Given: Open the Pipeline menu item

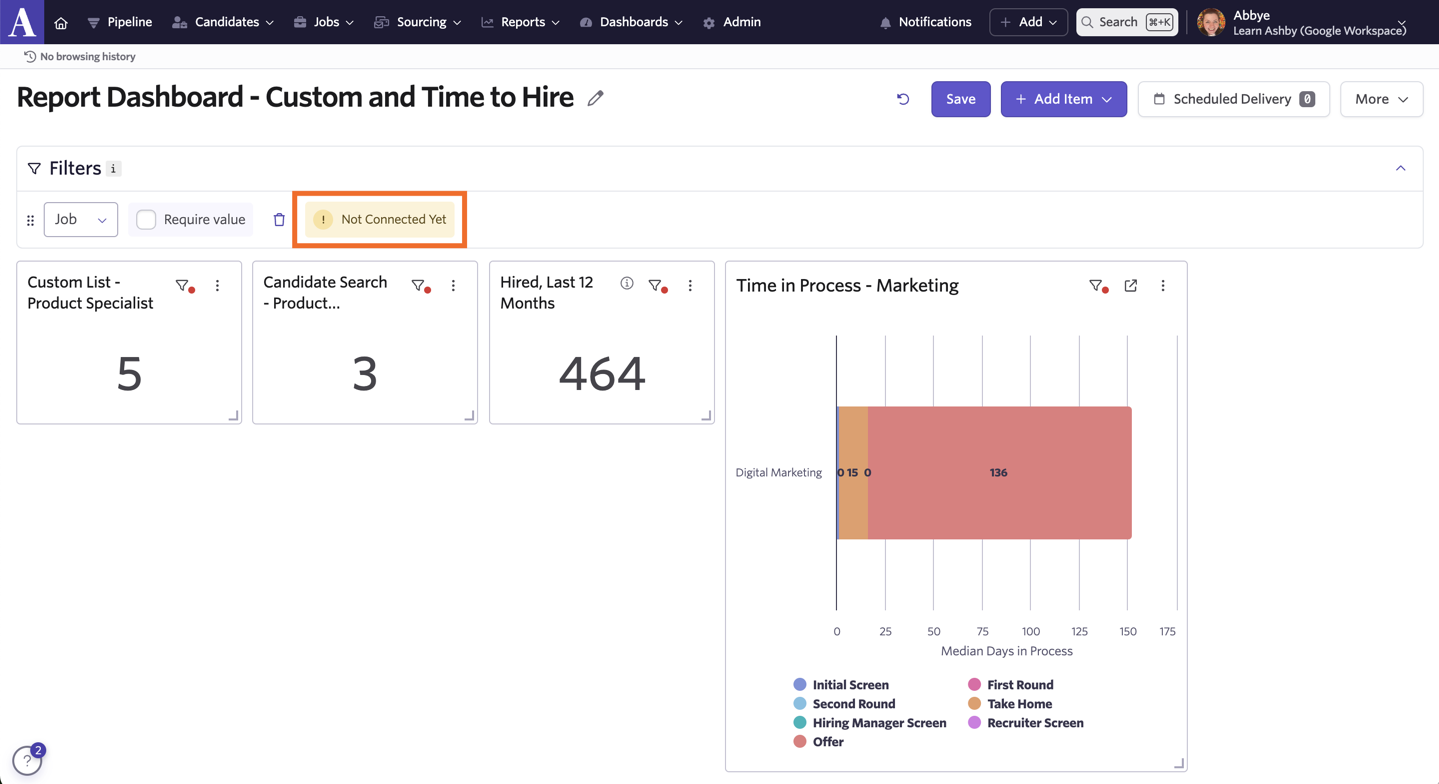Looking at the screenshot, I should (119, 22).
